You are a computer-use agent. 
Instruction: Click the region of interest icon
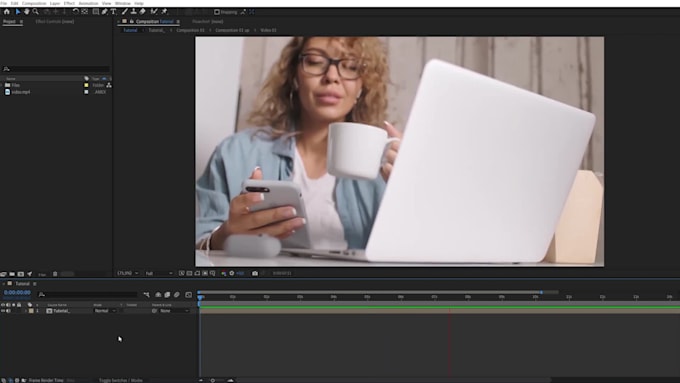tap(205, 273)
